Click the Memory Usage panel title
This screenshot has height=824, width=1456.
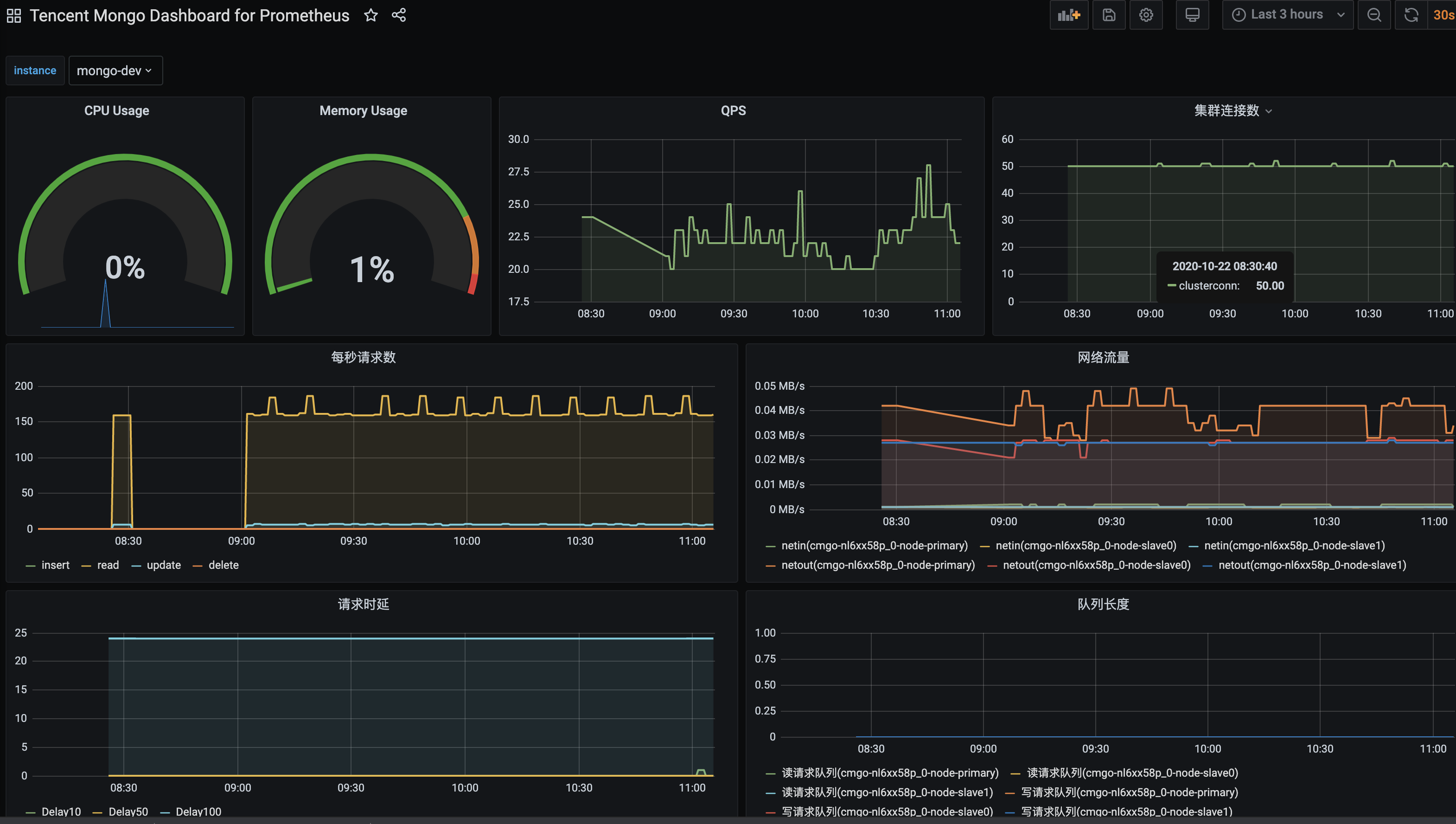[x=363, y=110]
